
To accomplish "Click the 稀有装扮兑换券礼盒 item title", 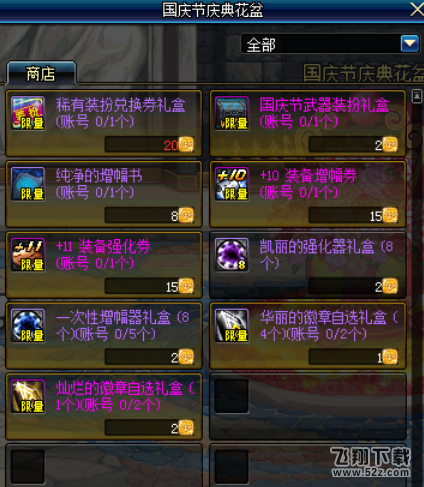I will (121, 105).
